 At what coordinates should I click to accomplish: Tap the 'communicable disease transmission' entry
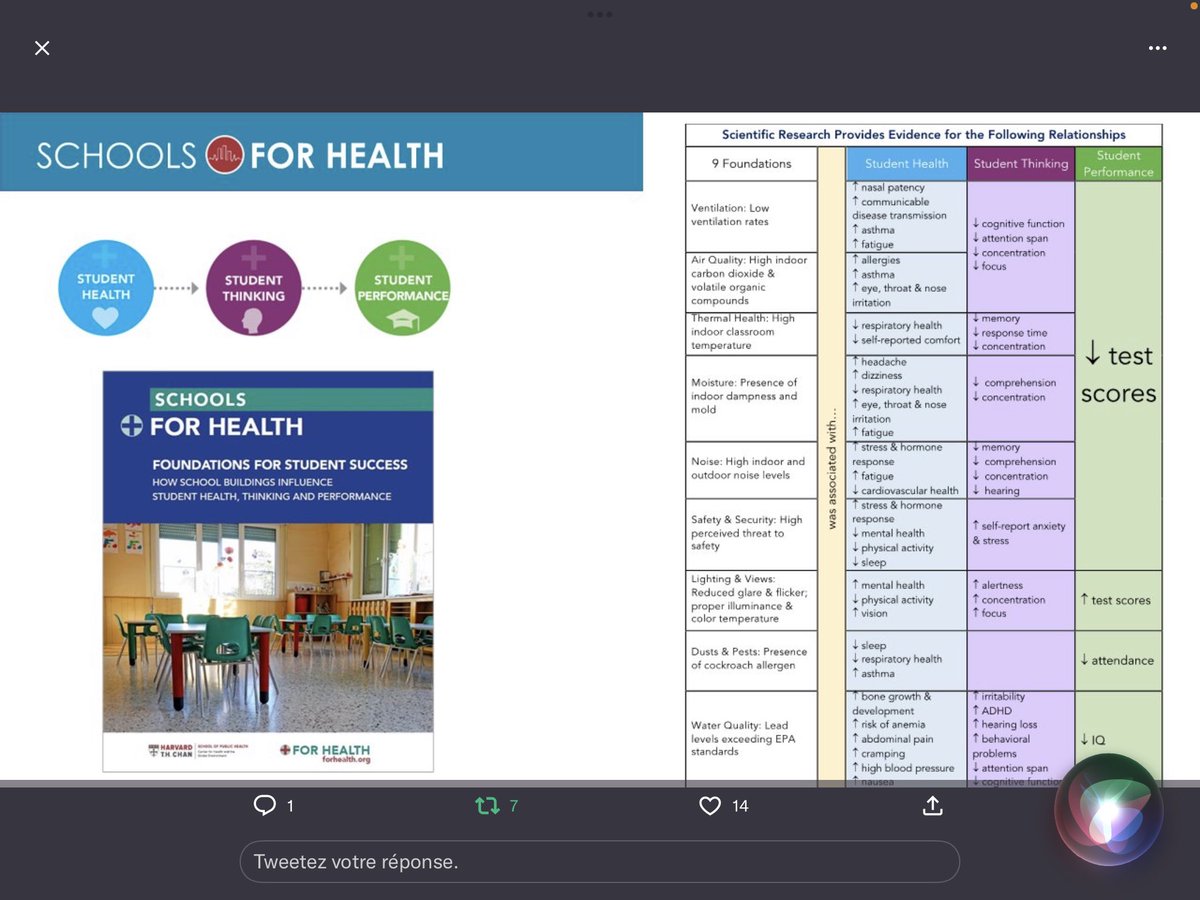[x=899, y=208]
